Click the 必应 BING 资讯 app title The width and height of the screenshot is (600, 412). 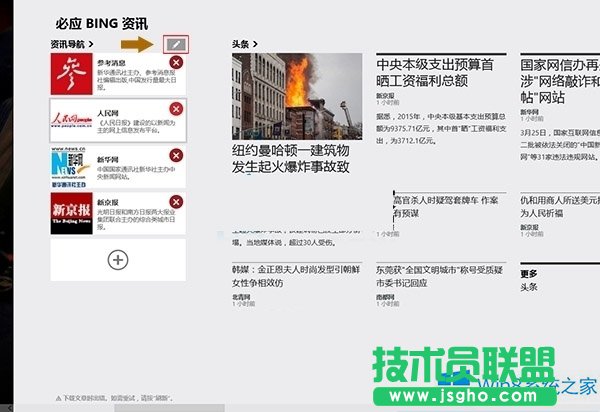(101, 24)
